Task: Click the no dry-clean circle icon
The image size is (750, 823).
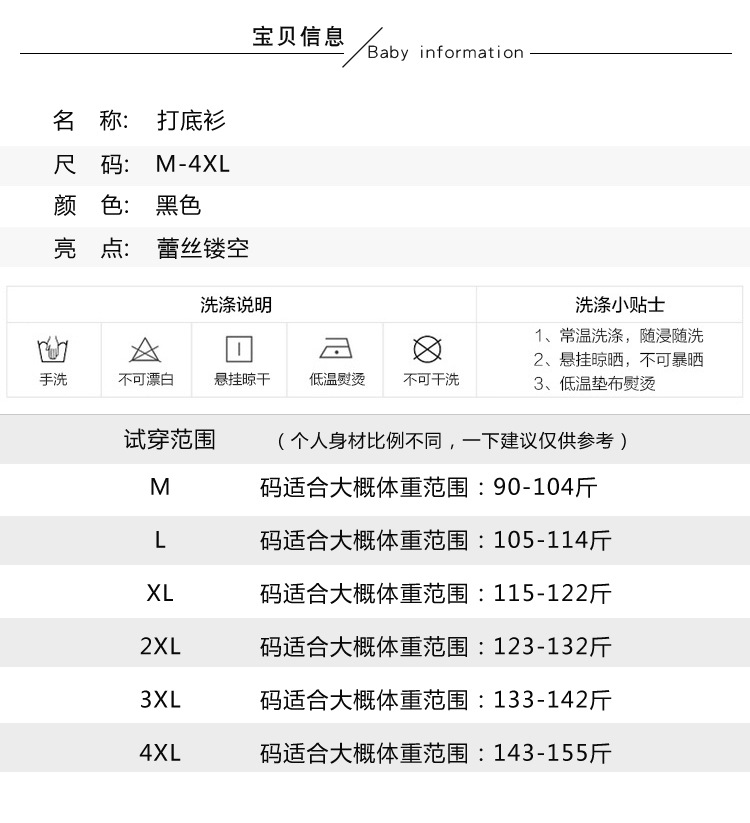Action: [427, 349]
